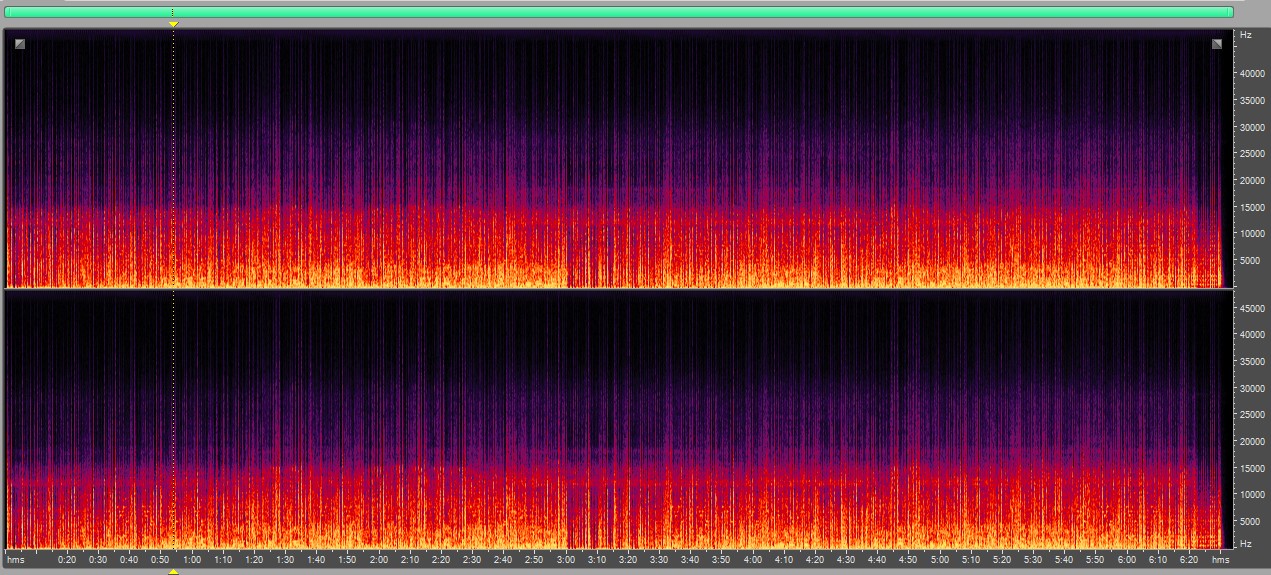Click the hms label at the ruler's right end
Viewport: 1271px width, 575px height.
pos(1221,560)
